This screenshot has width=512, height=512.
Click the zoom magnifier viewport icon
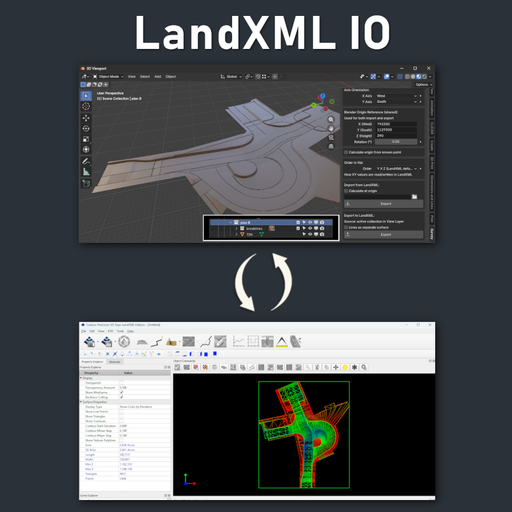331,120
